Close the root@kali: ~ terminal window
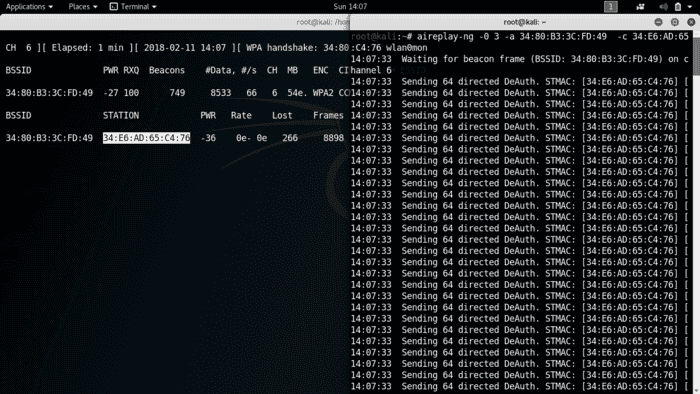This screenshot has height=394, width=700. pos(691,22)
